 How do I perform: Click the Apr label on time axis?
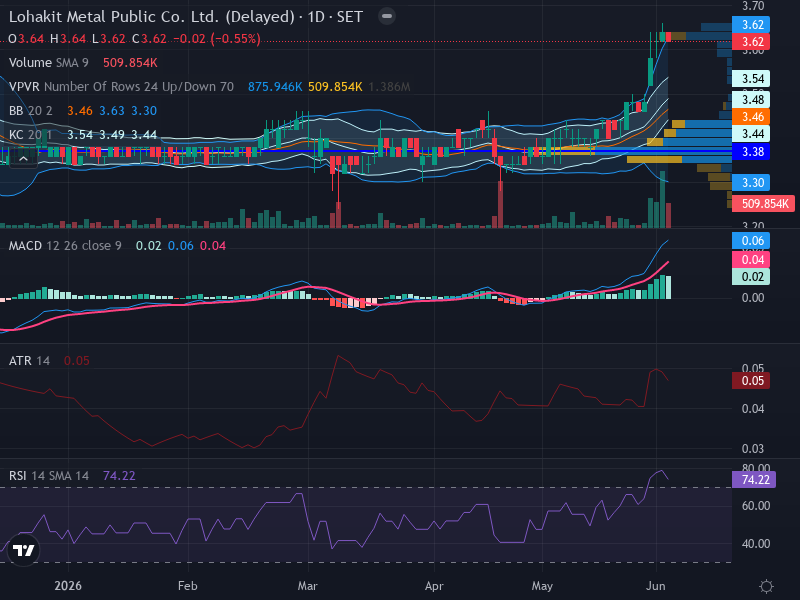434,586
